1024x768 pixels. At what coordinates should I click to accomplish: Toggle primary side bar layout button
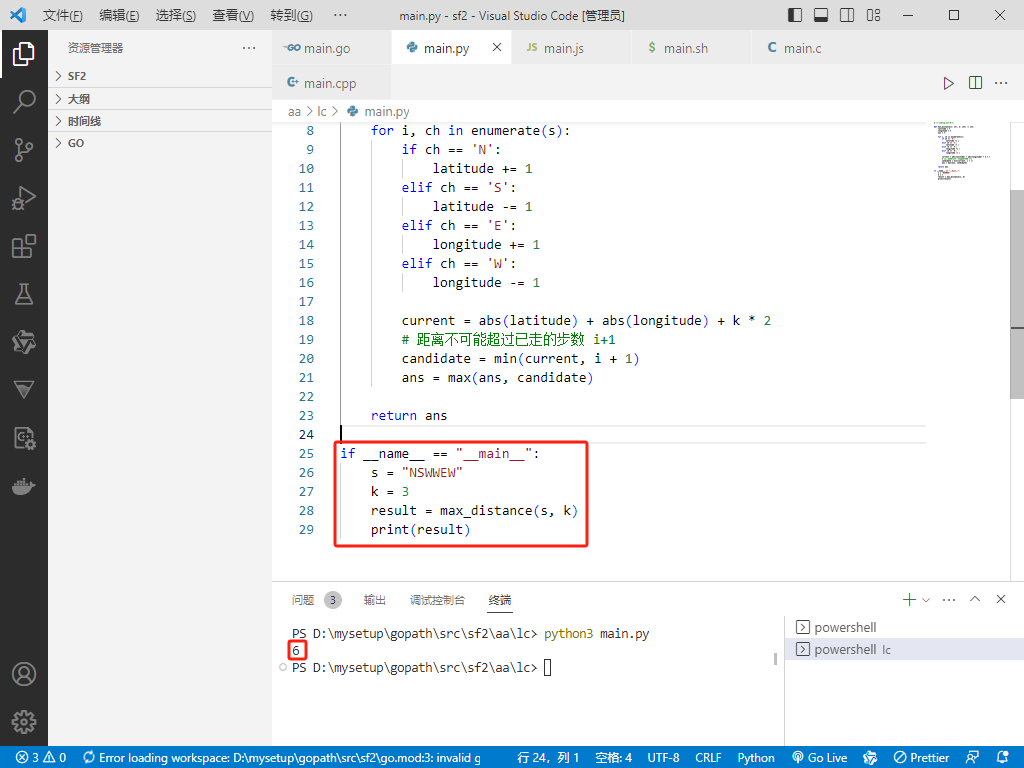click(x=795, y=15)
